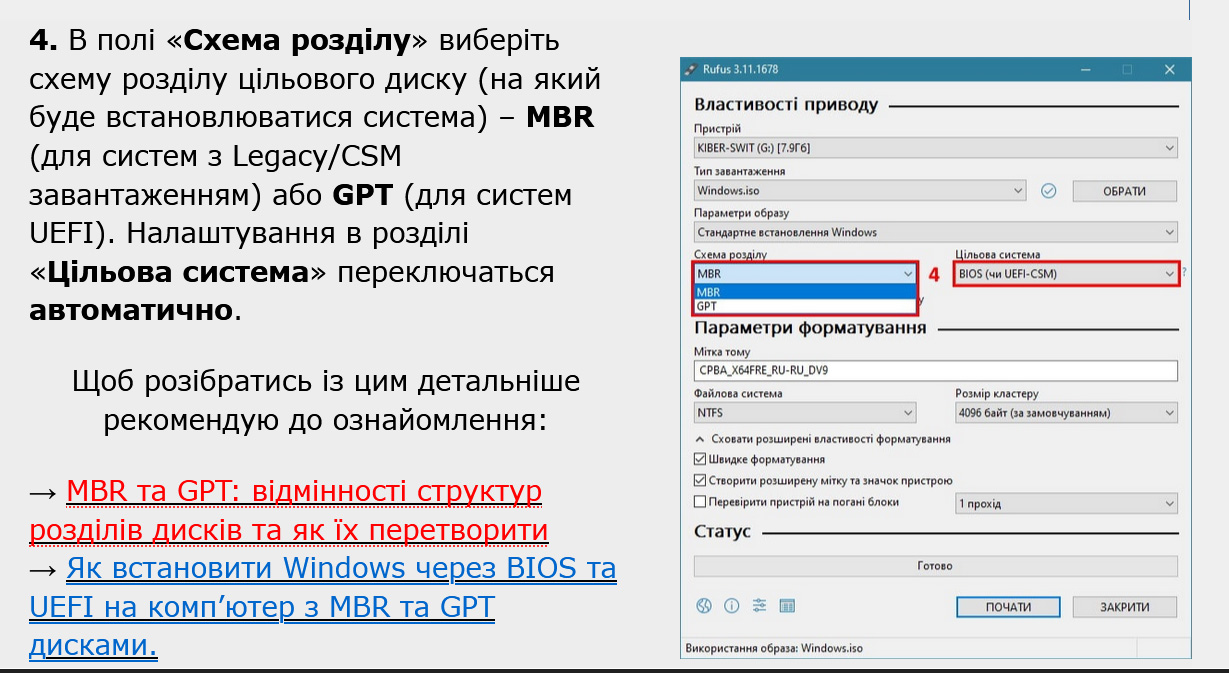Click the Готово status progress bar

(935, 566)
